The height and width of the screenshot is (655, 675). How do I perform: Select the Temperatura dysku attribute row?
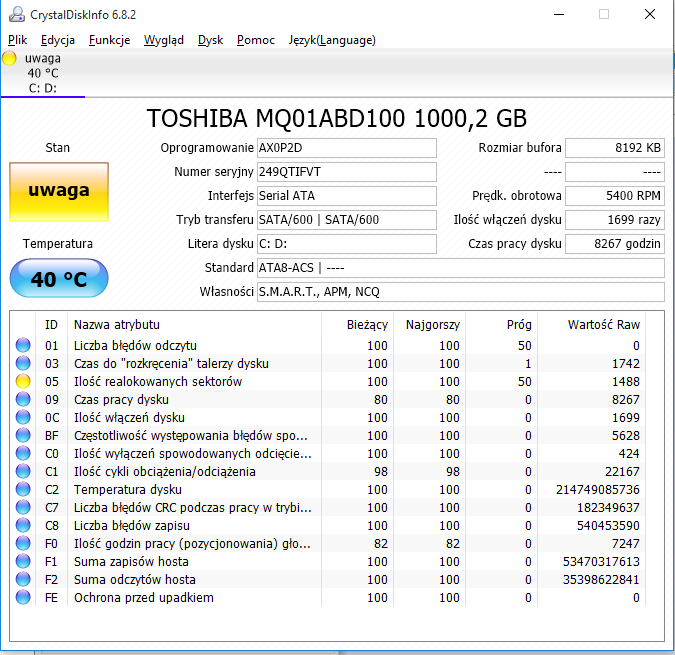pyautogui.click(x=327, y=489)
